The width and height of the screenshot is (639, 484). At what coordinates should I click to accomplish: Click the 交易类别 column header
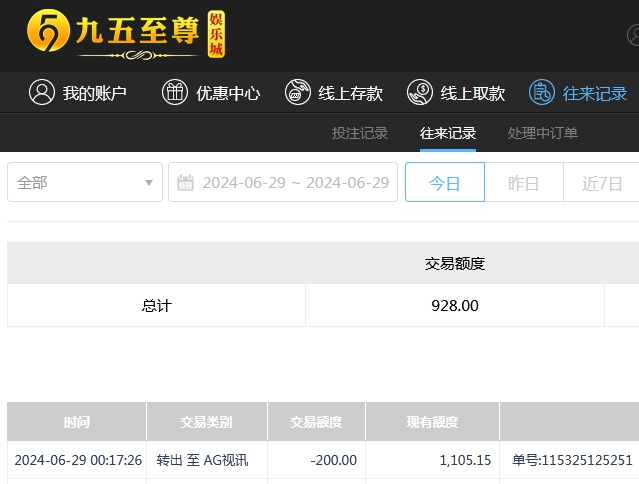click(207, 422)
